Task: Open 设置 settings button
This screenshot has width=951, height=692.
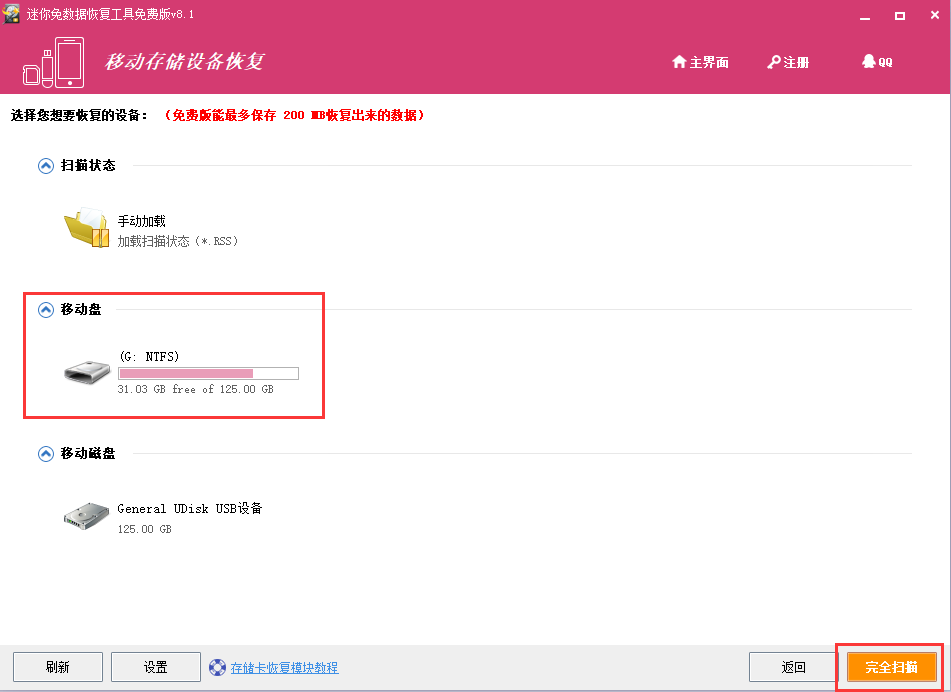Action: 156,667
